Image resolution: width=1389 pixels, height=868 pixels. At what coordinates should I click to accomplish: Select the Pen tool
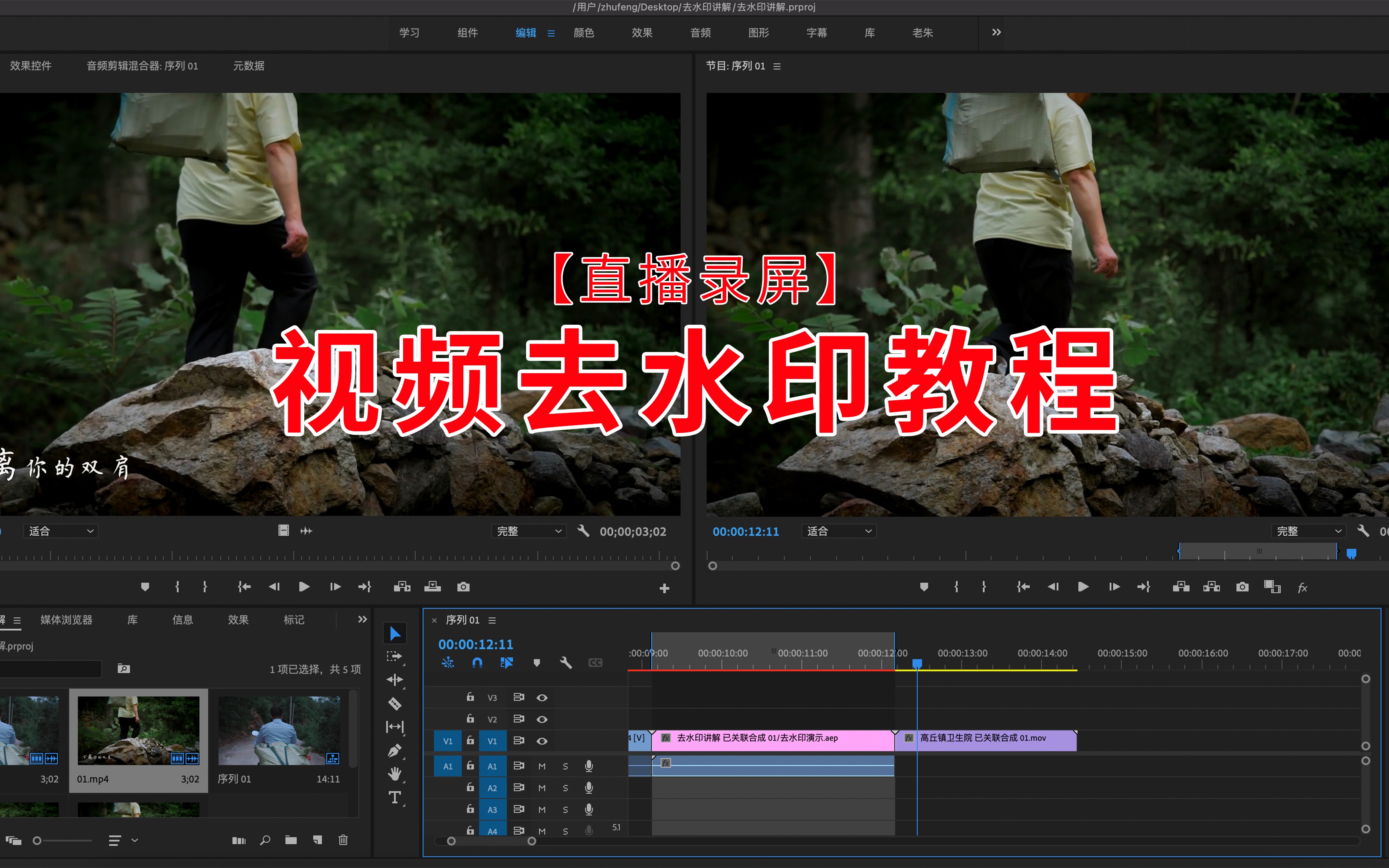(x=395, y=750)
